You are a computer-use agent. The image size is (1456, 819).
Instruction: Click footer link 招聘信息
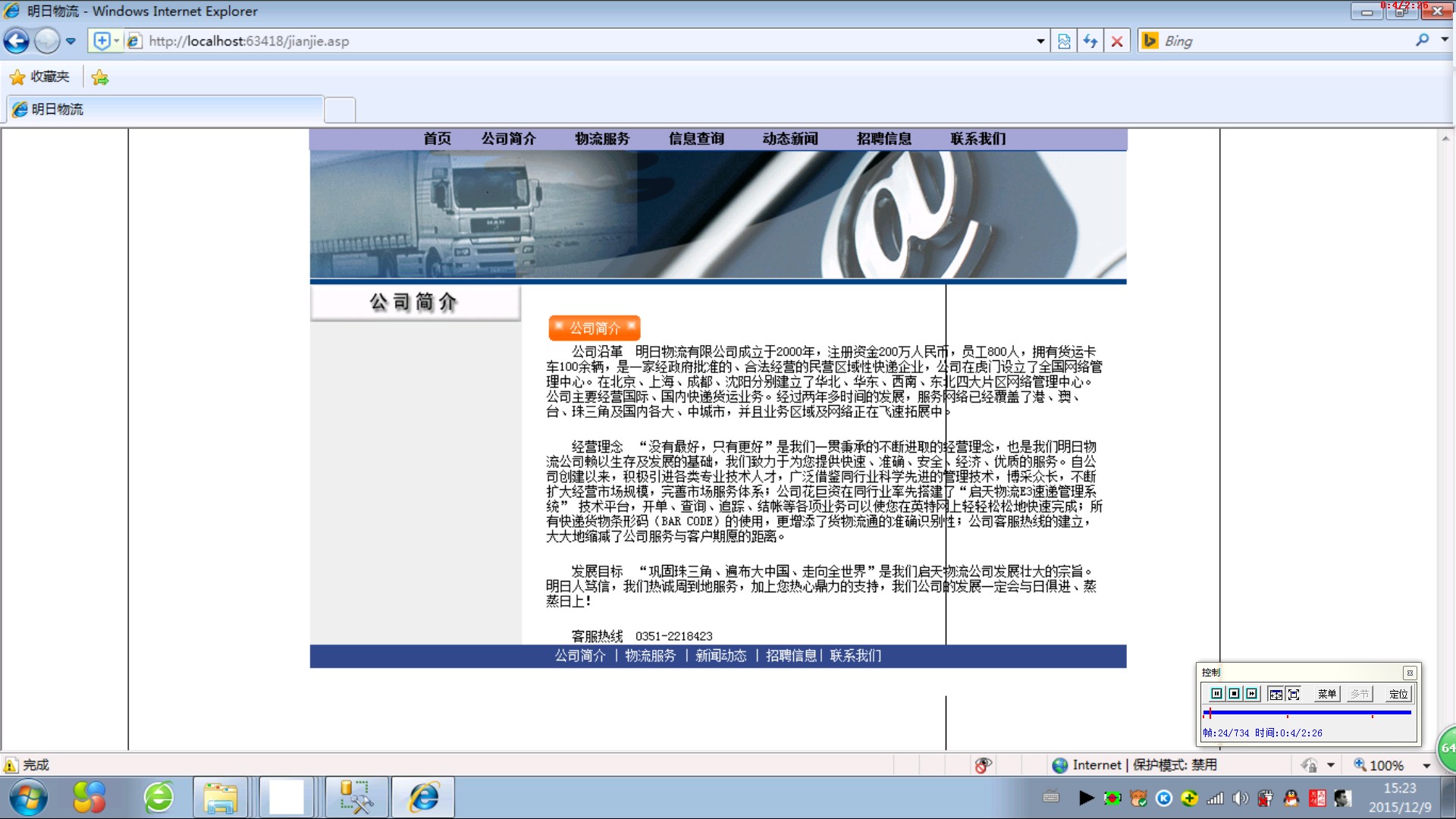tap(791, 656)
